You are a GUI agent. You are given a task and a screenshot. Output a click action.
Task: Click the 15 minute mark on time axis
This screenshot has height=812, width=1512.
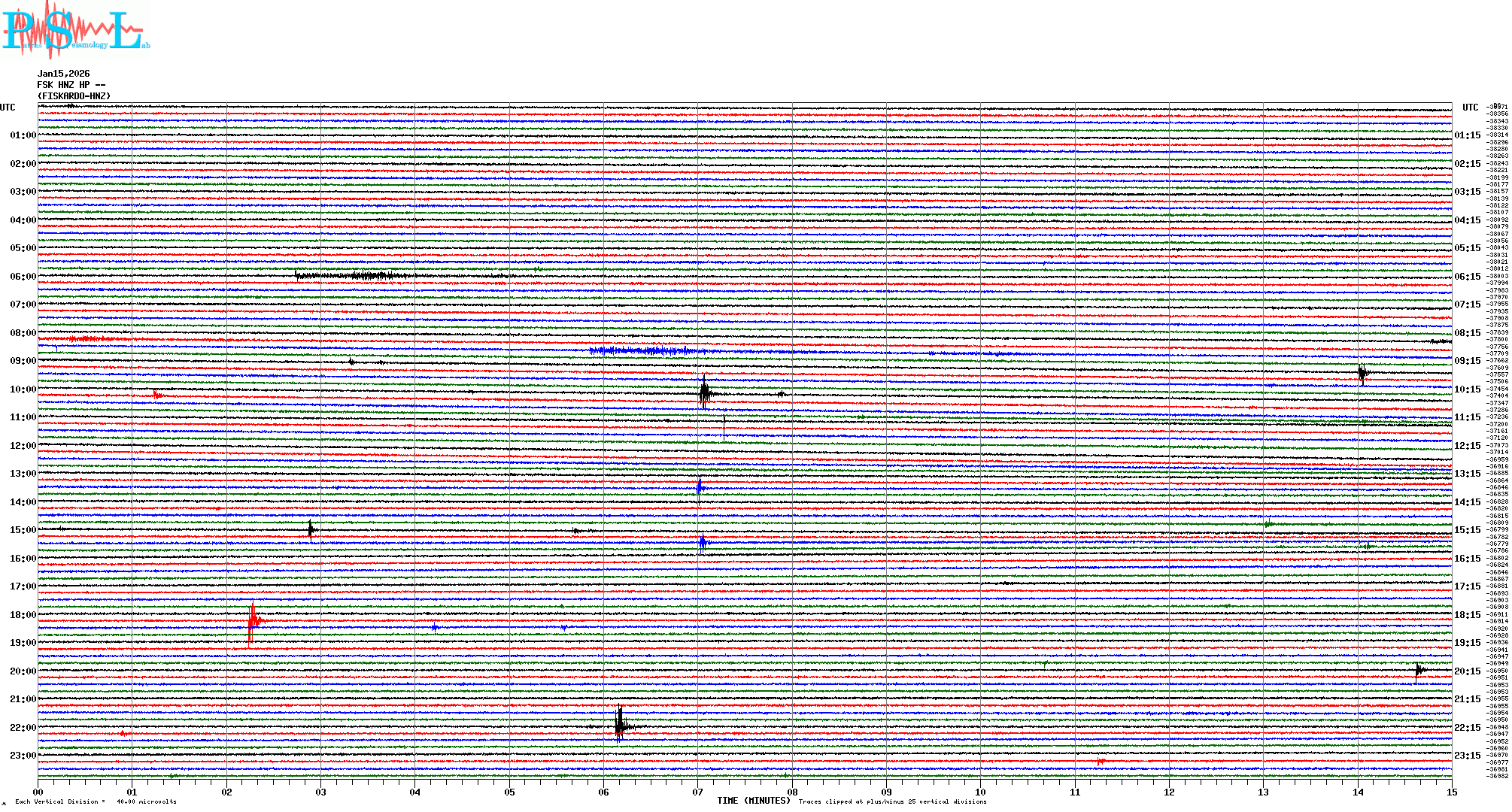[x=1452, y=792]
